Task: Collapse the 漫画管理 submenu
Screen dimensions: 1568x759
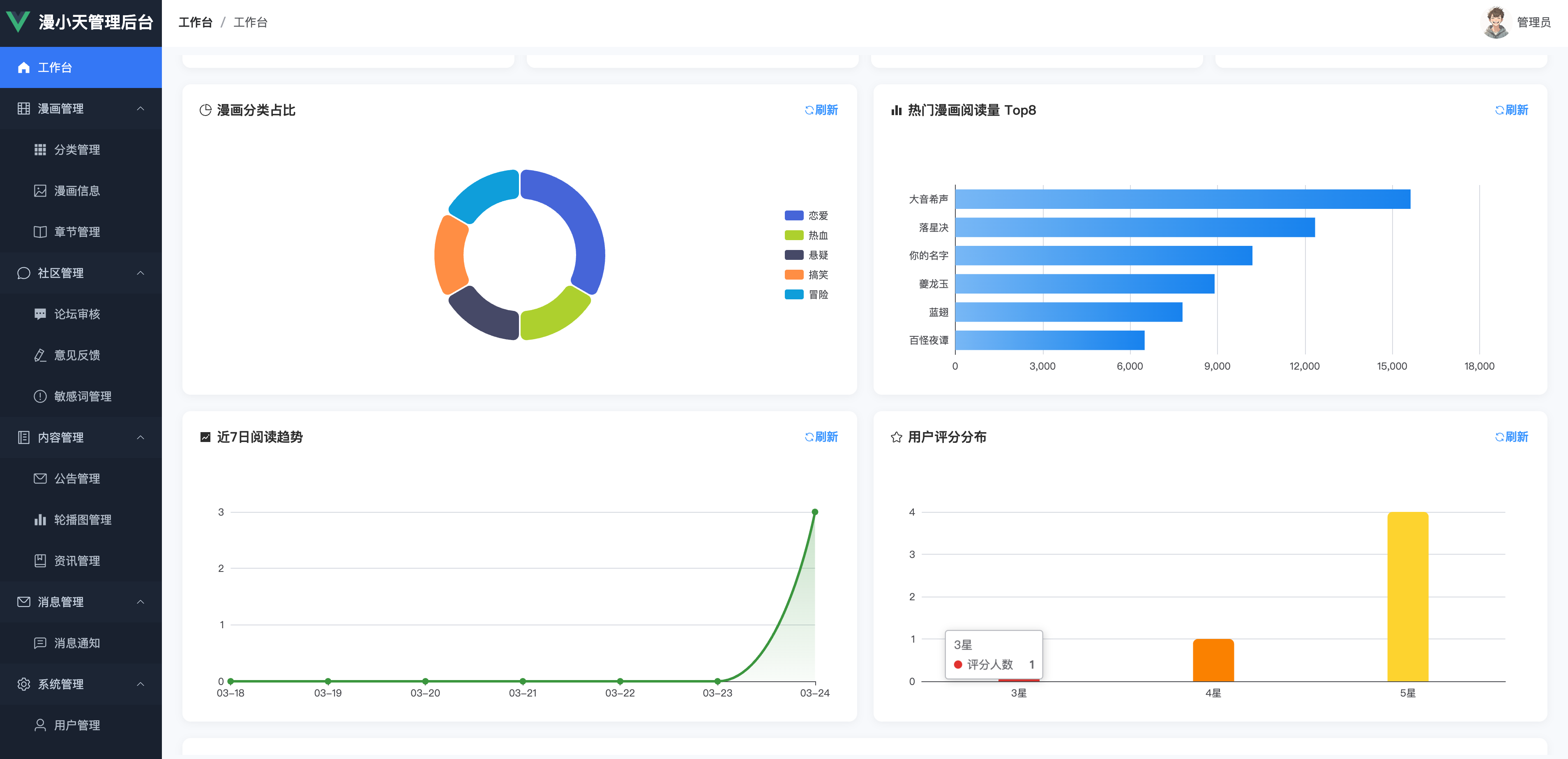Action: pyautogui.click(x=81, y=109)
